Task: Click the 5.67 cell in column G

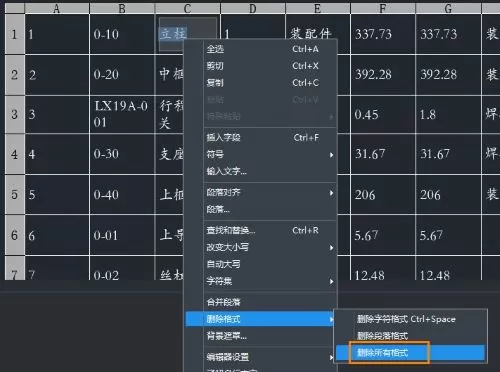Action: 448,235
